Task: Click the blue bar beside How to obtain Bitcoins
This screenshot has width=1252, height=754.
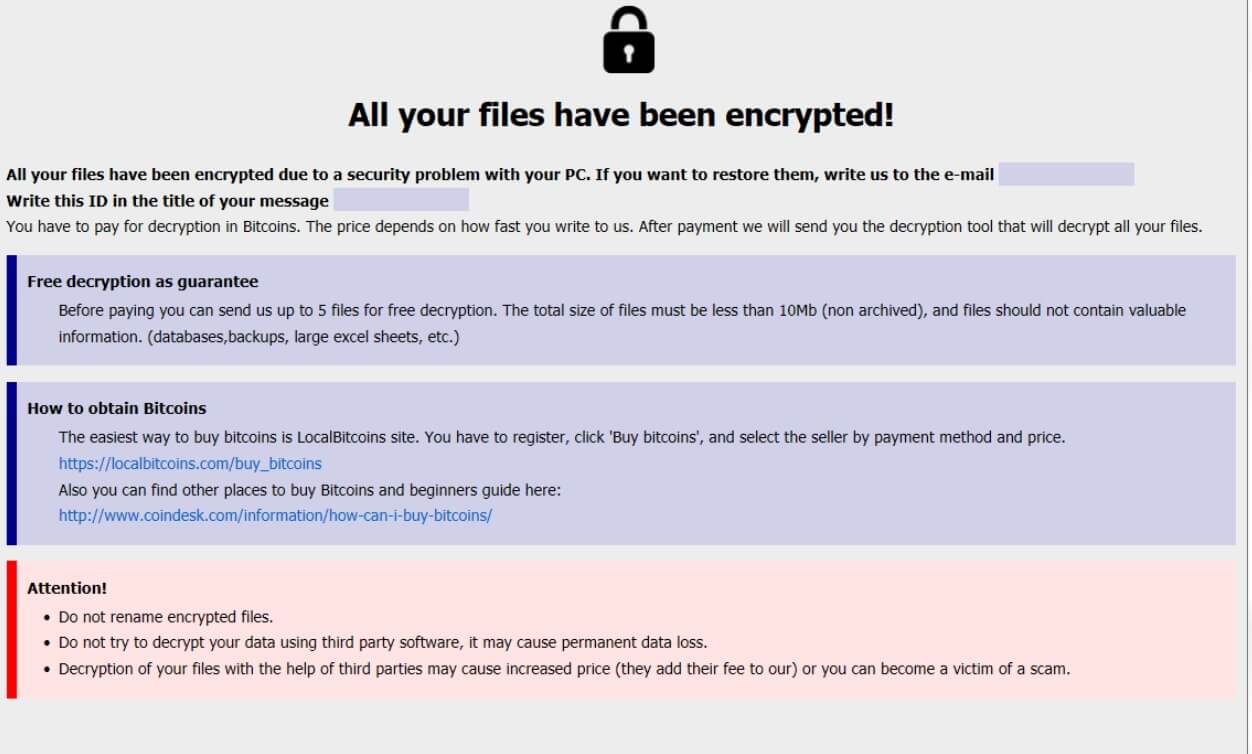Action: pyautogui.click(x=11, y=462)
